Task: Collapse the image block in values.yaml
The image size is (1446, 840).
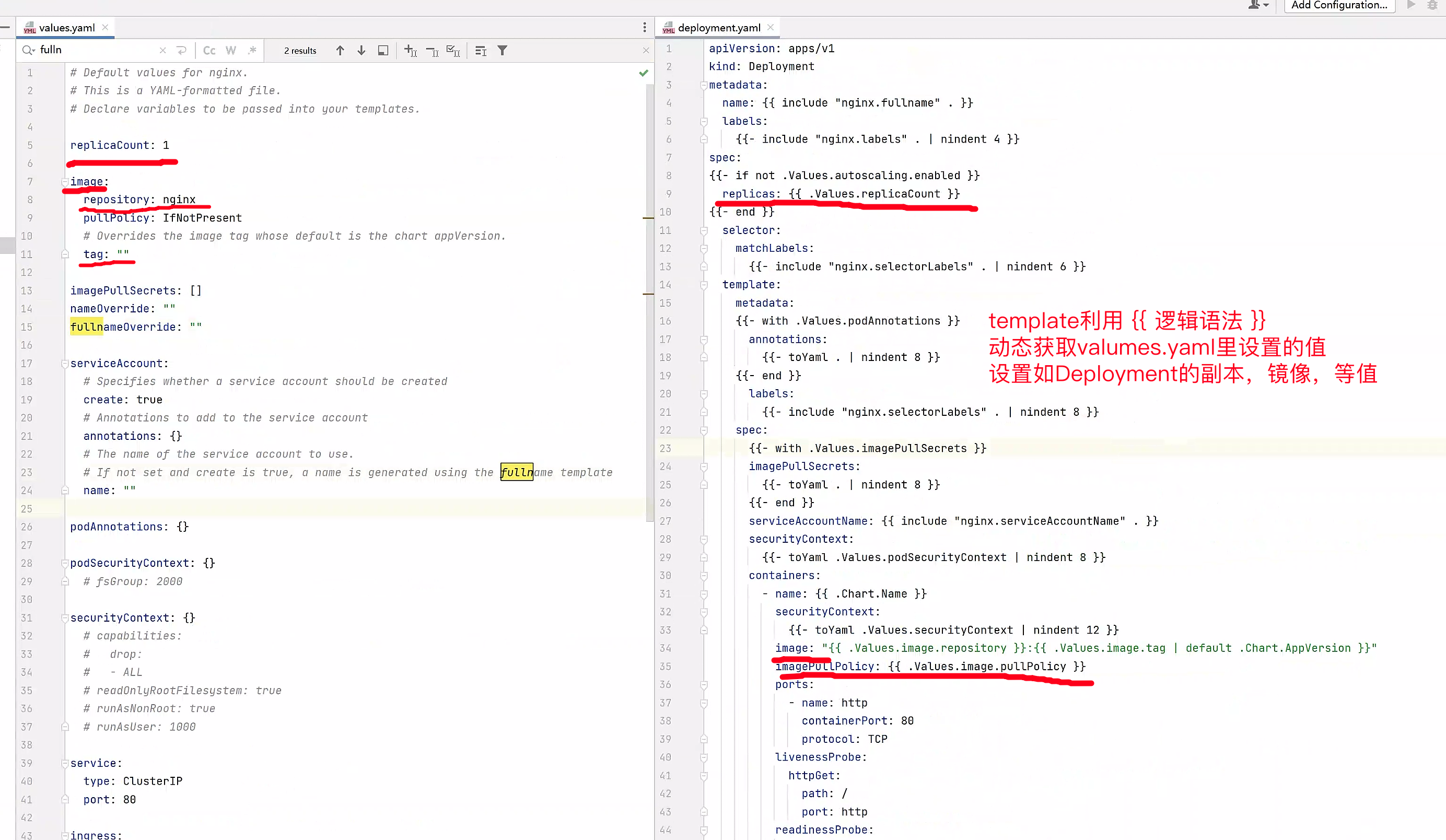Action: click(65, 182)
